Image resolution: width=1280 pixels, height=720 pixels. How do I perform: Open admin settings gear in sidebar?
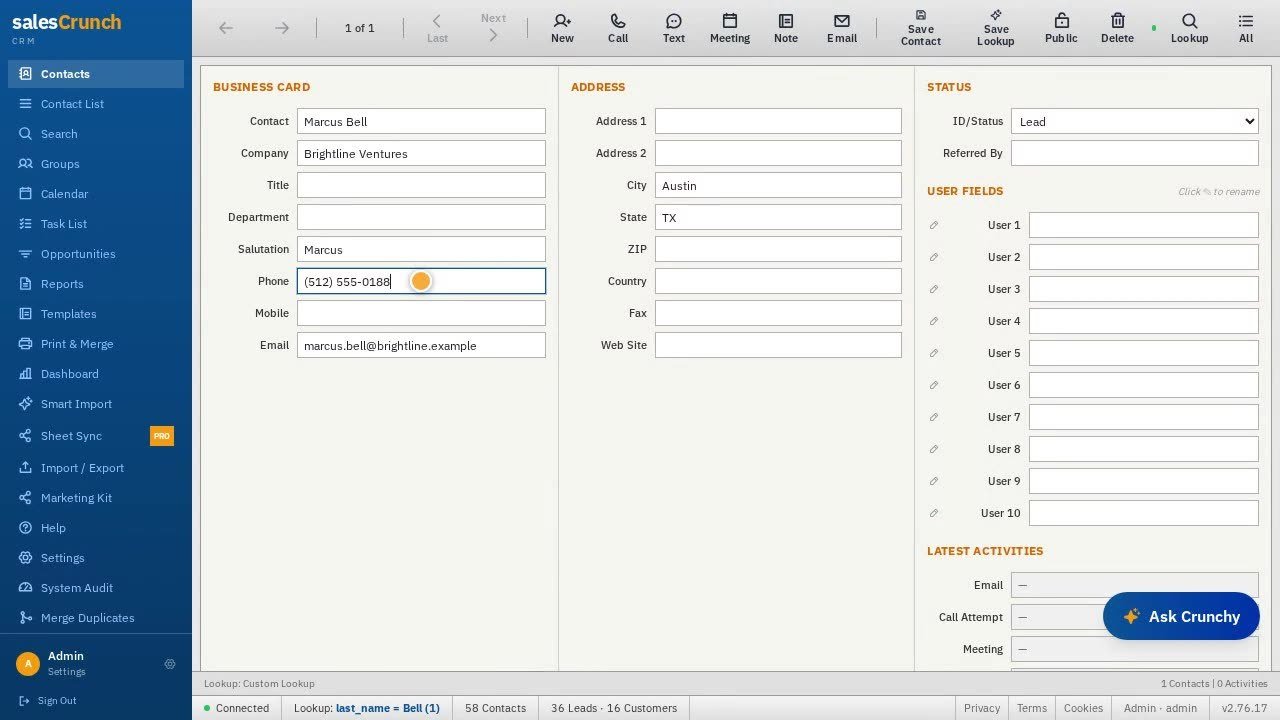(x=170, y=664)
